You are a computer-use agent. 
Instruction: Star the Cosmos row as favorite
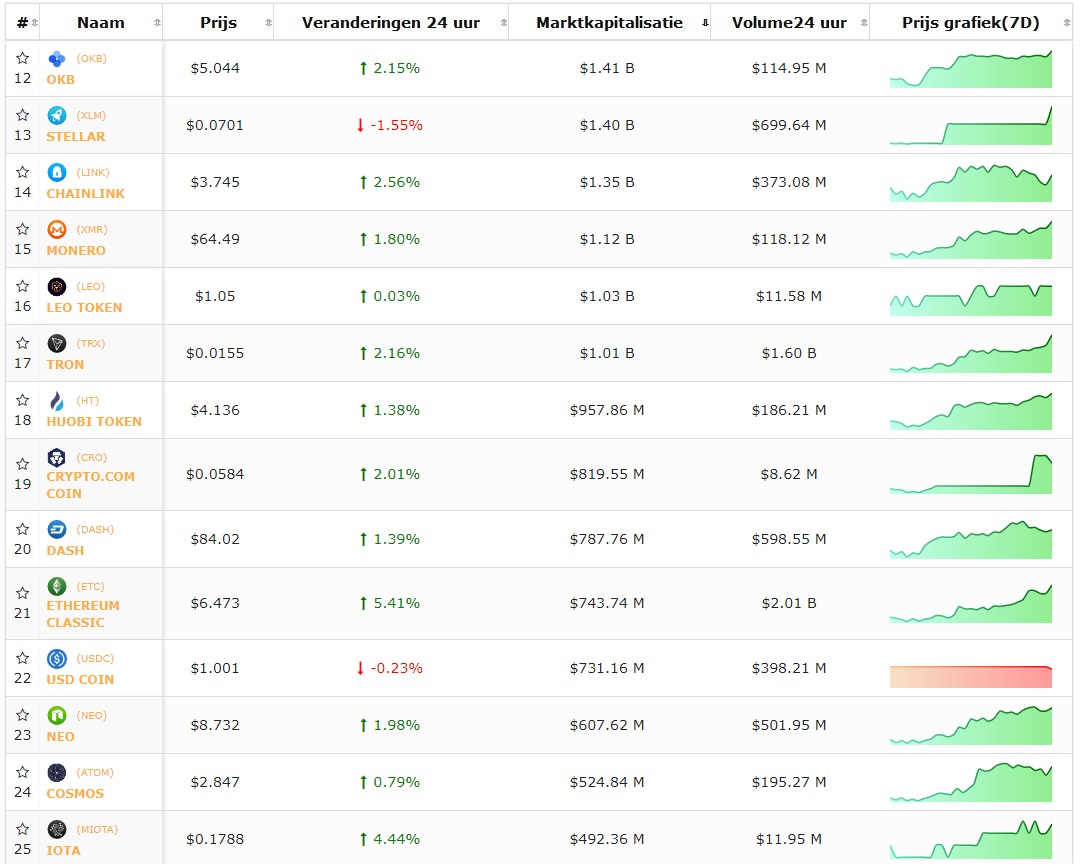click(23, 773)
